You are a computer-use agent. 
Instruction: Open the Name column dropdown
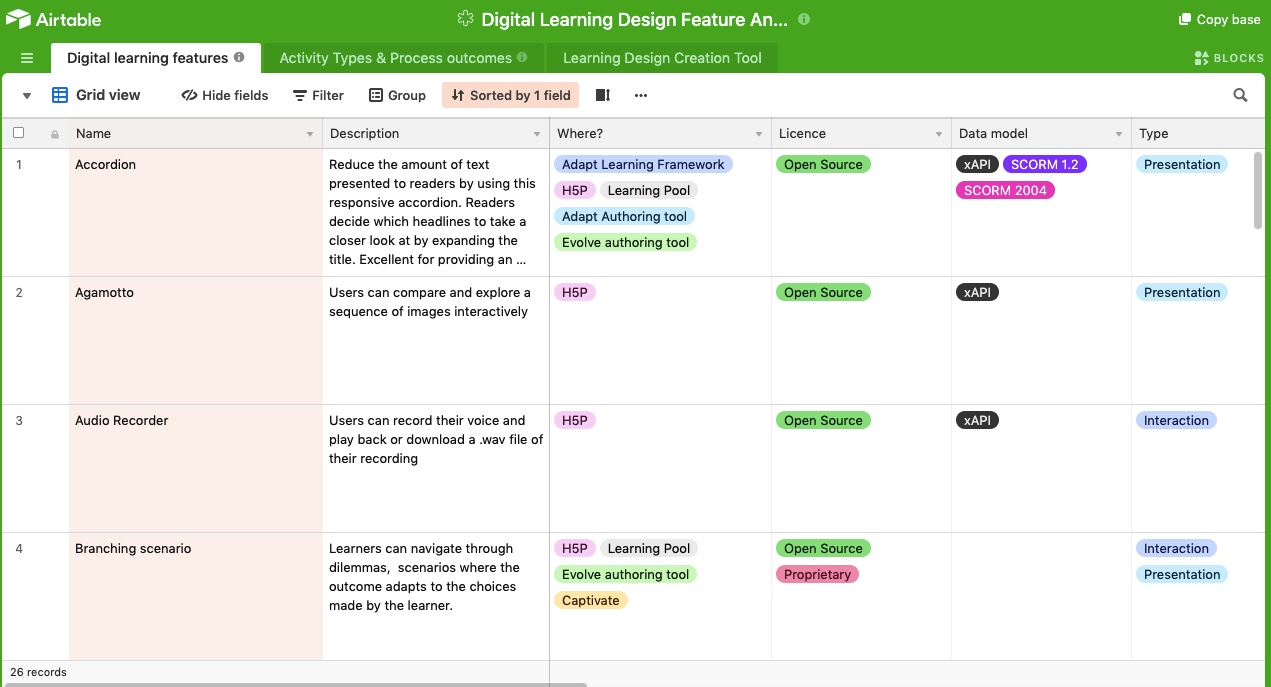pyautogui.click(x=308, y=133)
